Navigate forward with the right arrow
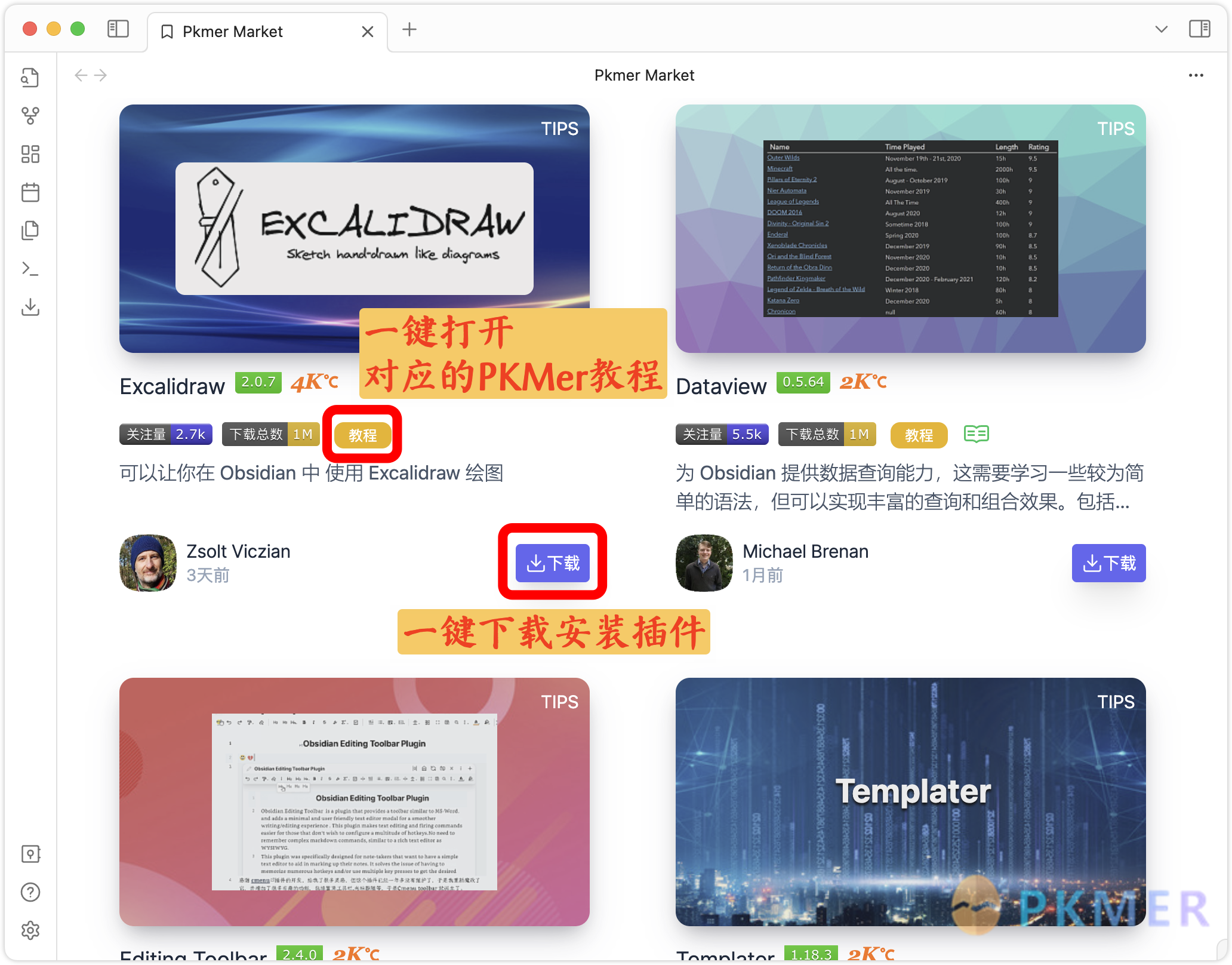This screenshot has height=965, width=1232. tap(100, 75)
